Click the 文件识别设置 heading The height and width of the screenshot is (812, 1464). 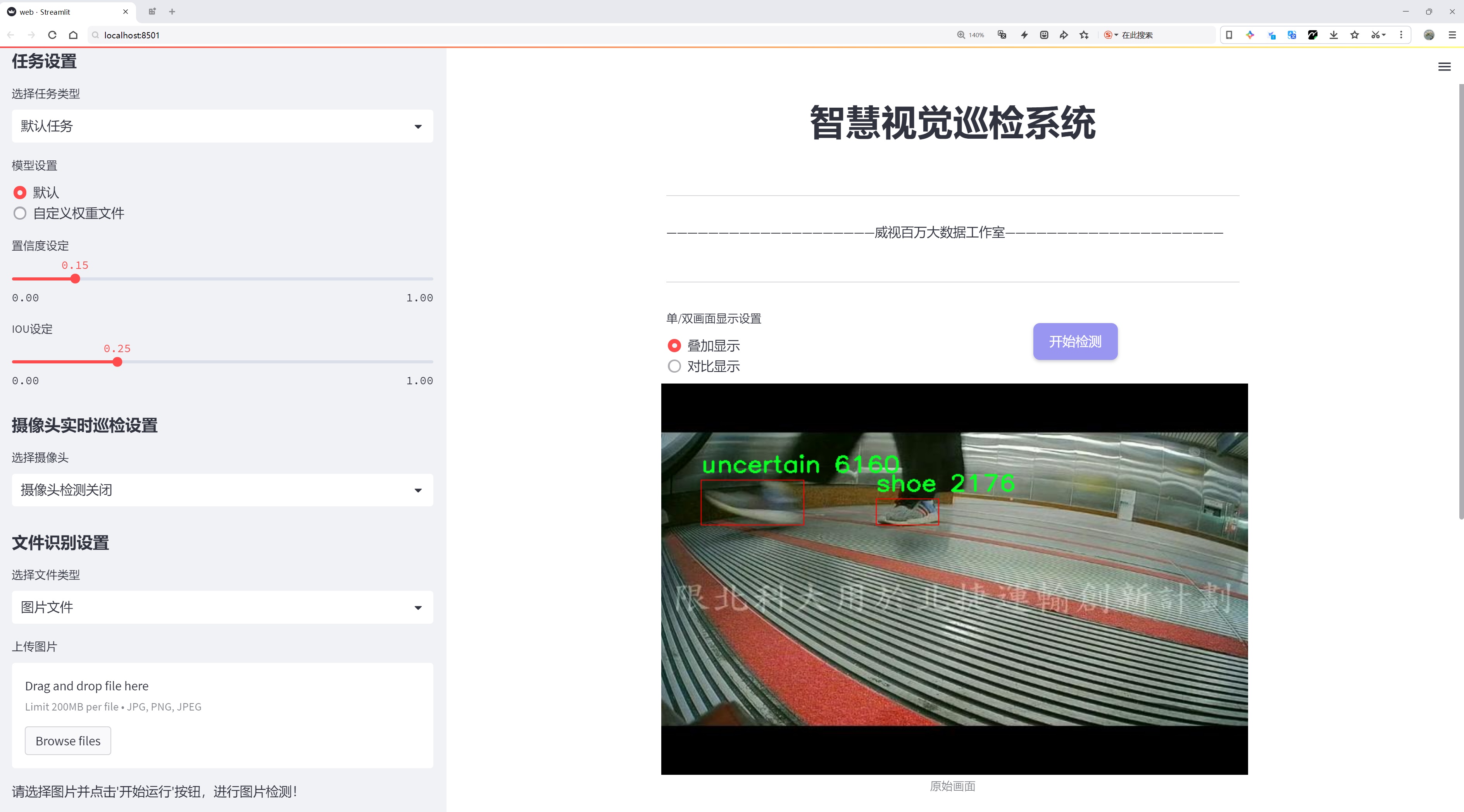tap(60, 543)
